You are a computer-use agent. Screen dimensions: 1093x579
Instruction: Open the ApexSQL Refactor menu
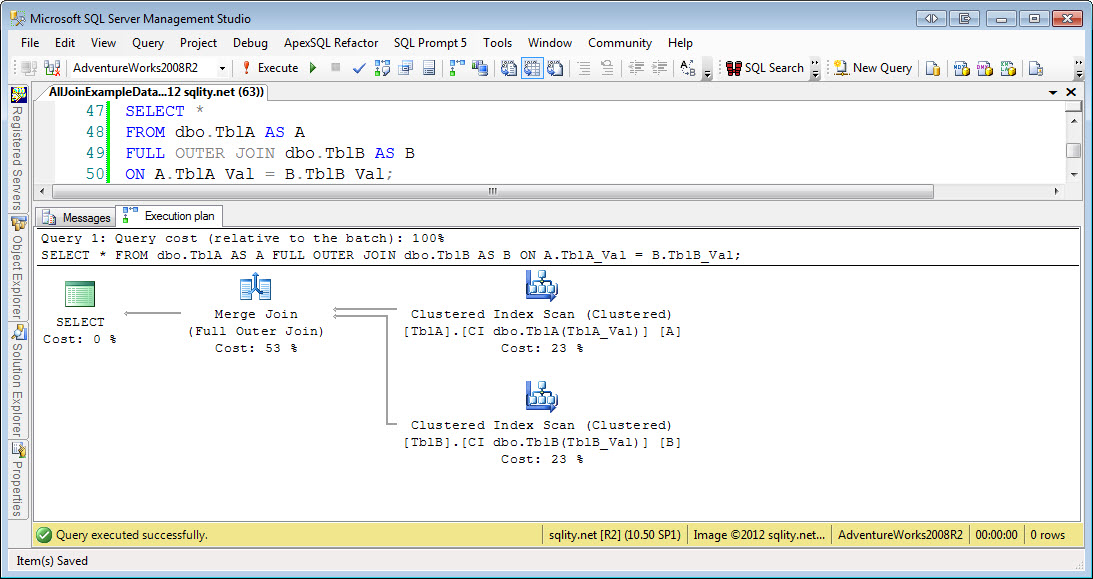331,43
